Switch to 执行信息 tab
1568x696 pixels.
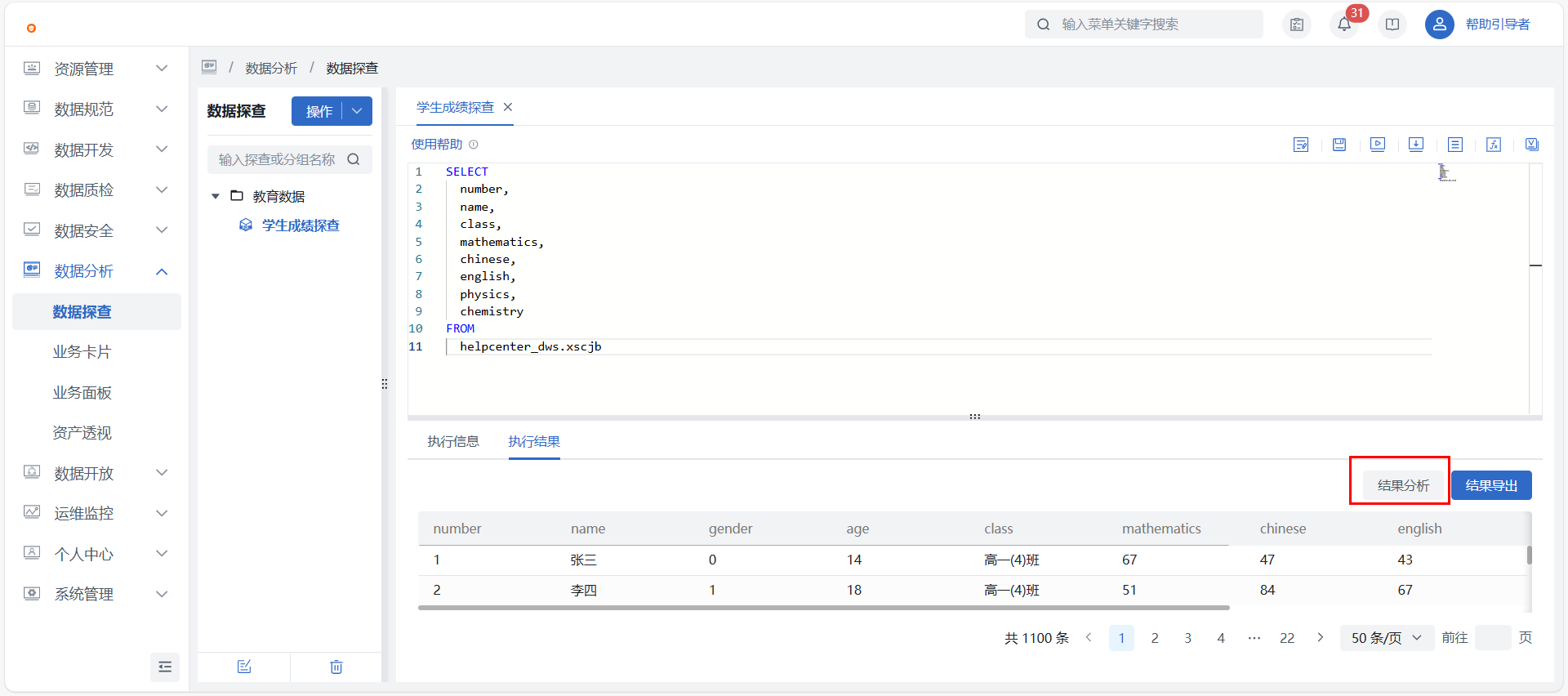point(453,441)
